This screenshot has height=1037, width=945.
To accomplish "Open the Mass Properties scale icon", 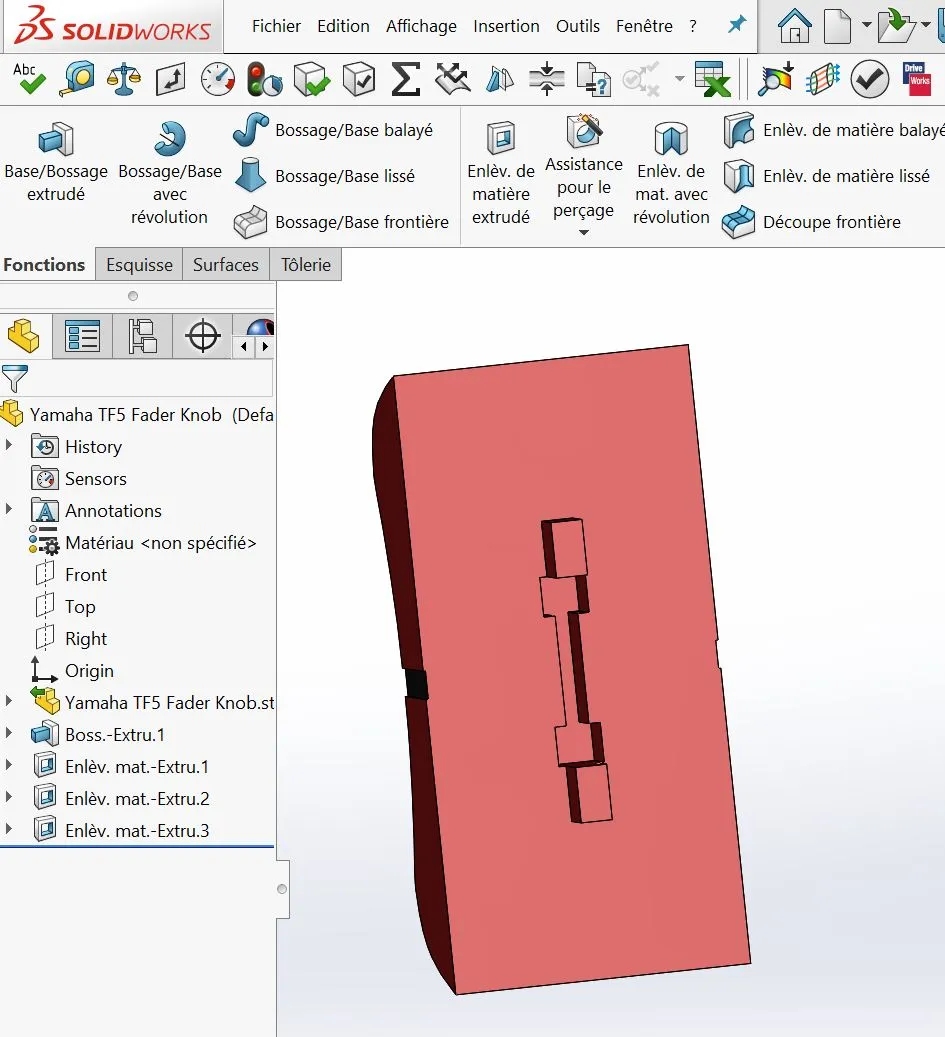I will pyautogui.click(x=124, y=79).
